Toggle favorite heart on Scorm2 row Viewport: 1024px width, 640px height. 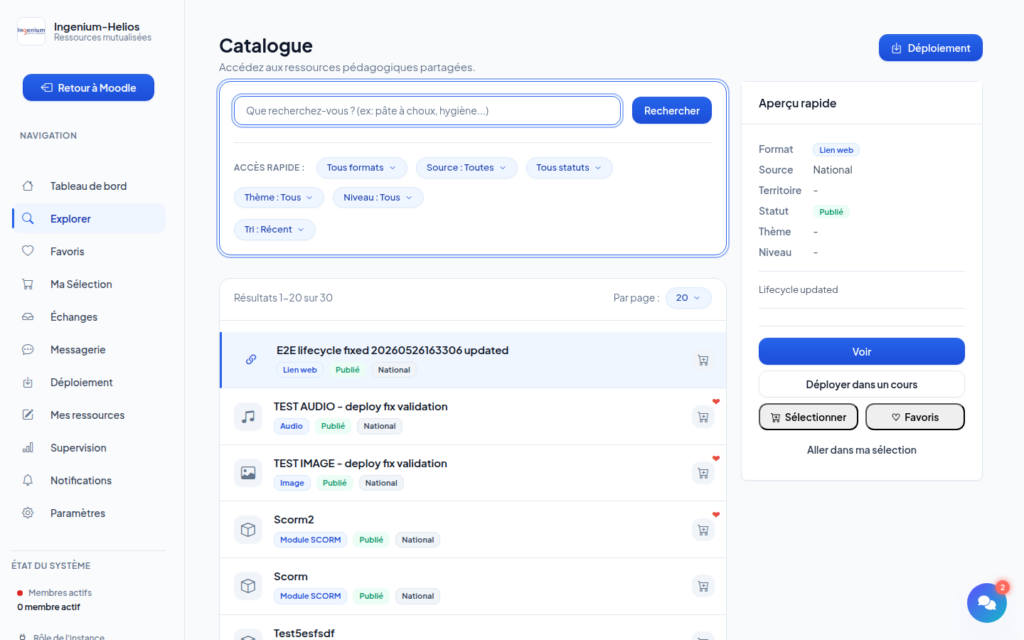pyautogui.click(x=716, y=515)
